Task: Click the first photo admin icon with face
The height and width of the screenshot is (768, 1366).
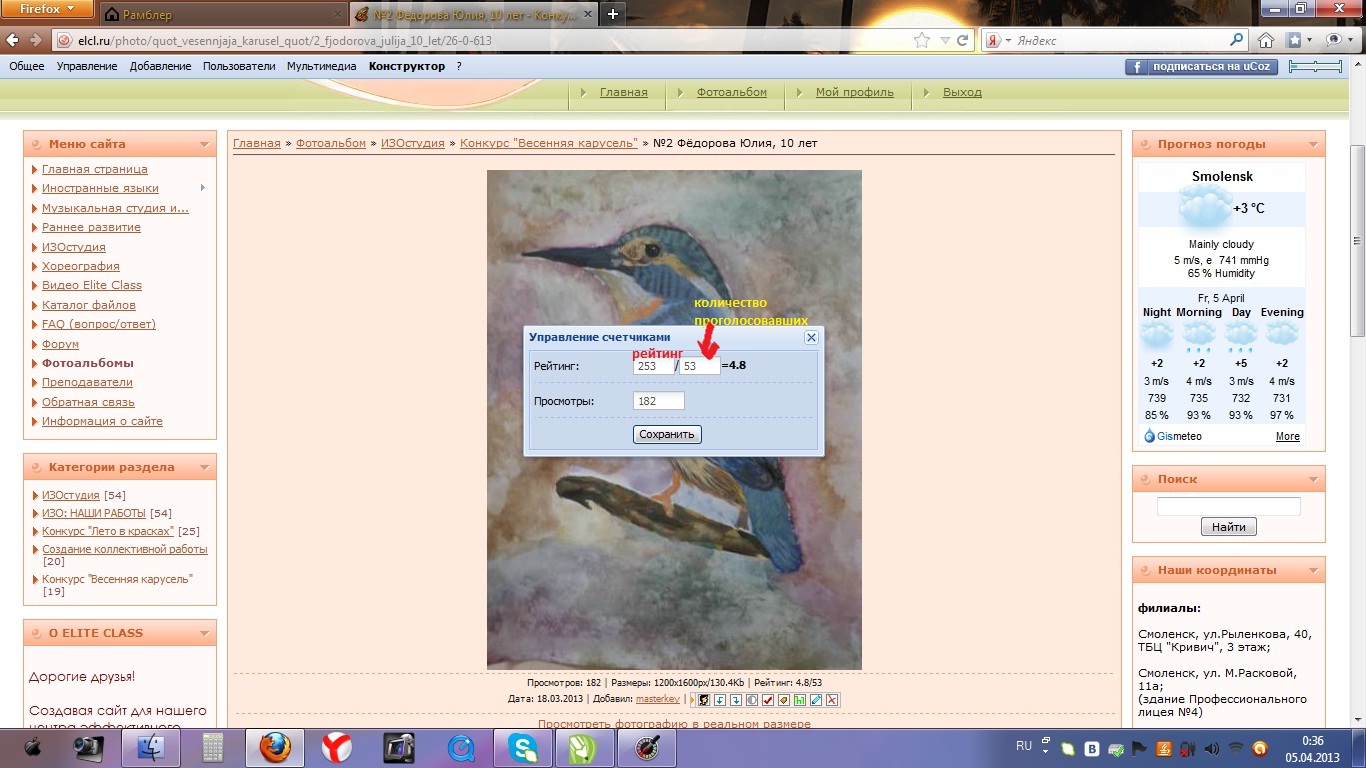Action: tap(704, 700)
